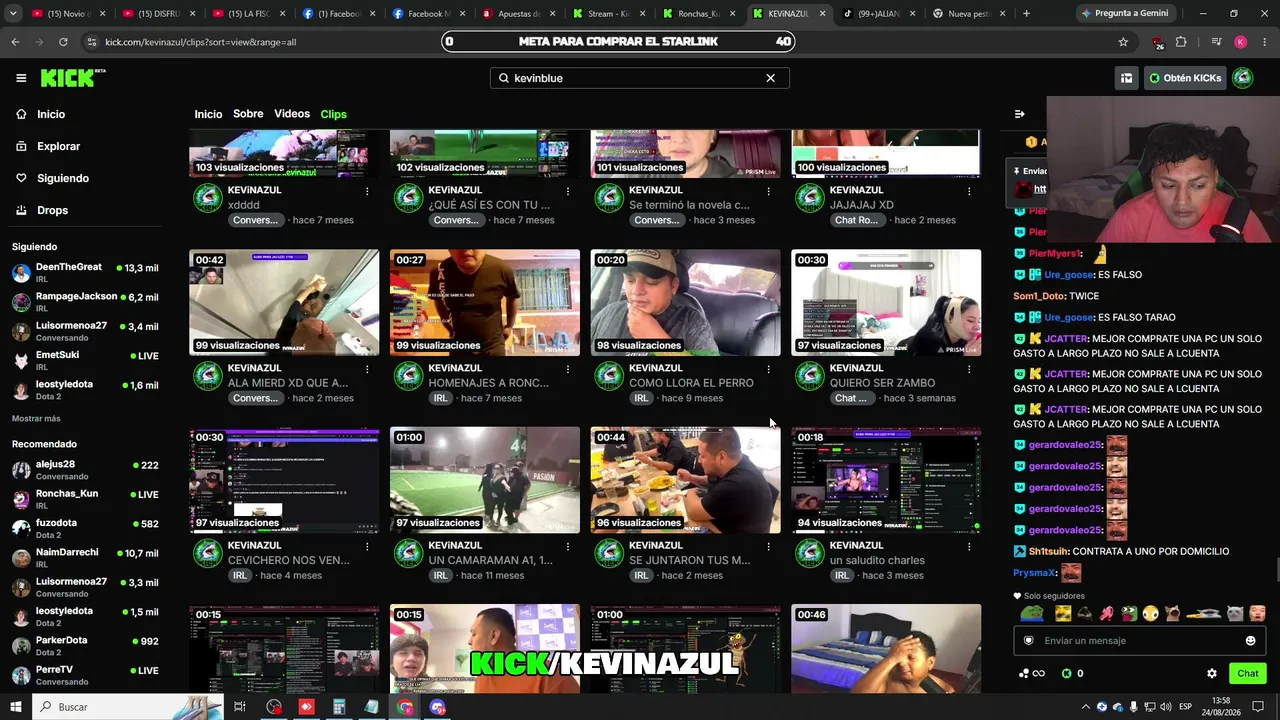This screenshot has width=1280, height=720.
Task: Pick the yellow round-face quick emote
Action: tap(1151, 613)
